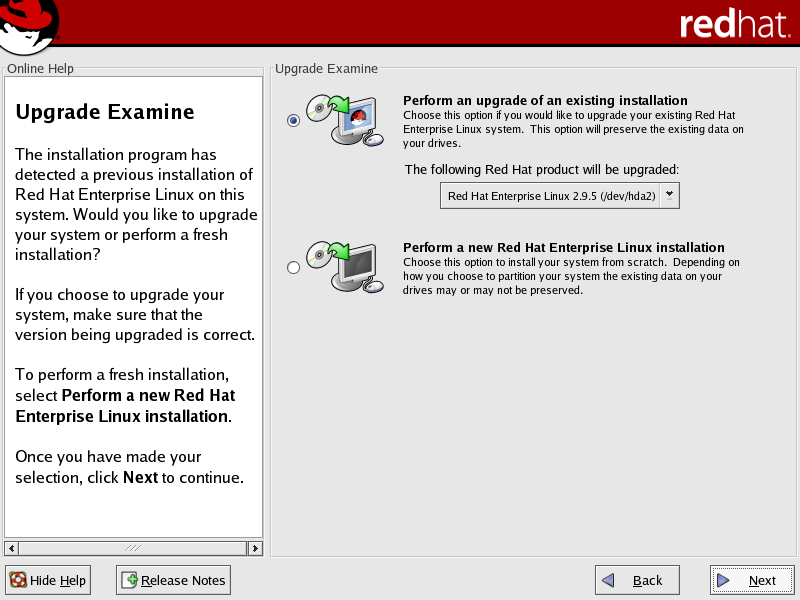Click the Online Help horizontal scrollbar thumb

point(133,548)
